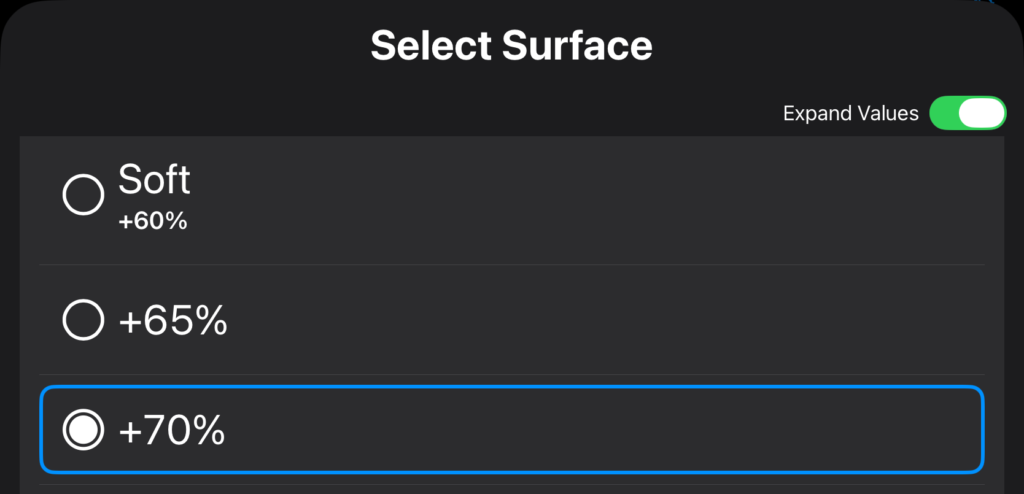
Task: Click the Expand Values label text
Action: 850,114
